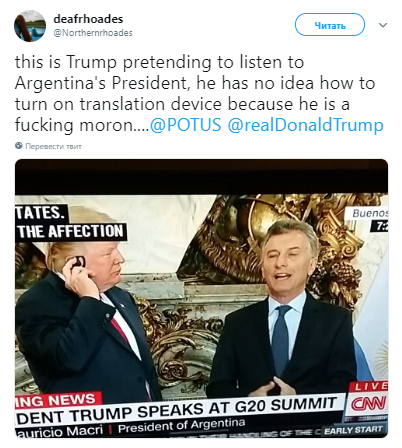Click the Перевести твит translate link
Viewport: 402px width, 448px height.
(x=53, y=146)
